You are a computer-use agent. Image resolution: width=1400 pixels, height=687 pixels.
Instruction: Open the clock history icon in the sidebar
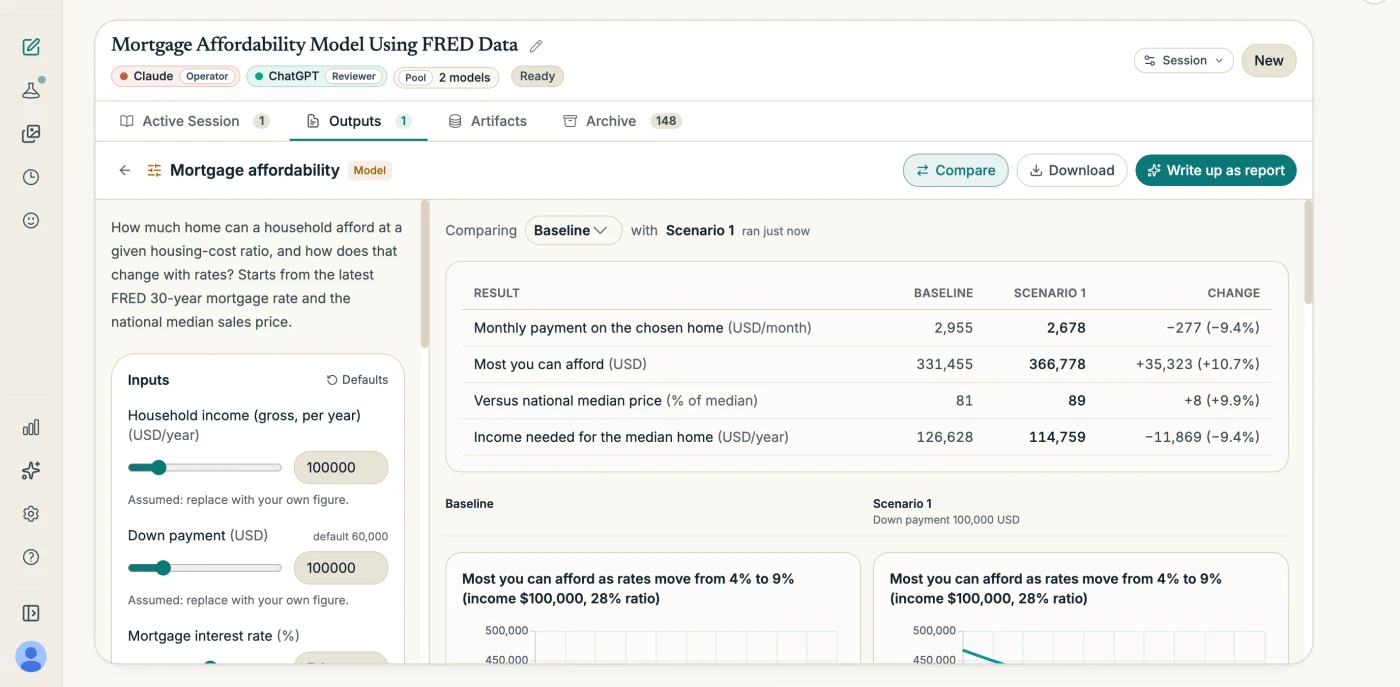[x=31, y=177]
